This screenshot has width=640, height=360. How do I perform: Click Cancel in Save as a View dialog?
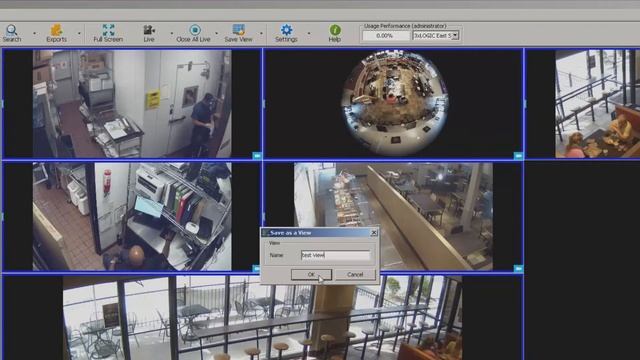355,274
